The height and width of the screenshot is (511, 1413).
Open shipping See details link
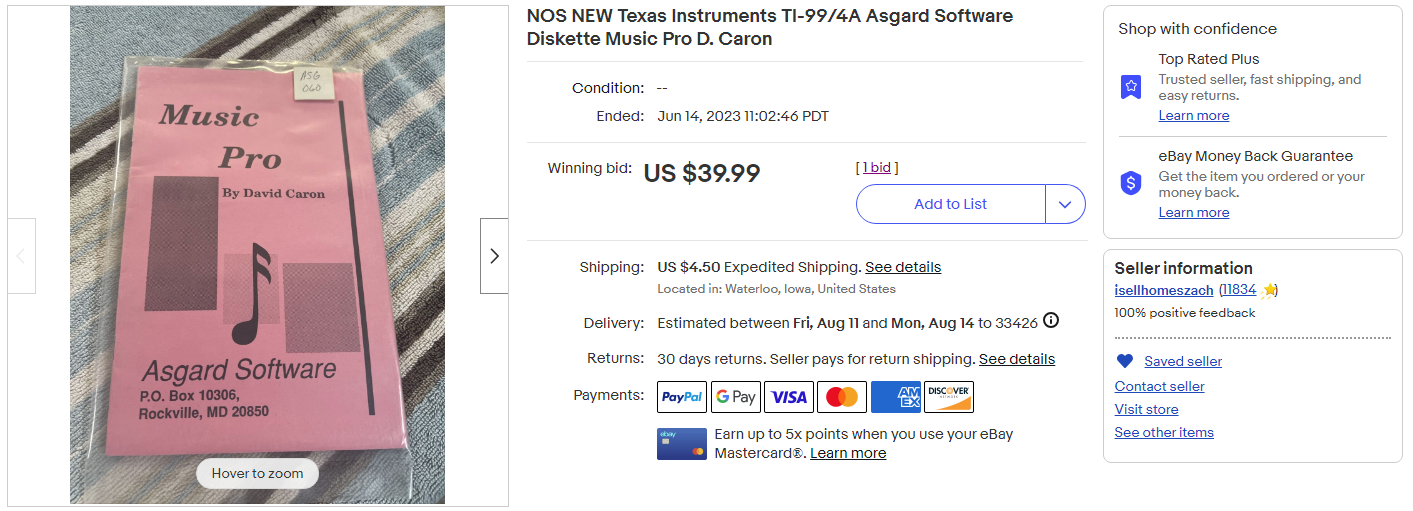(x=903, y=267)
